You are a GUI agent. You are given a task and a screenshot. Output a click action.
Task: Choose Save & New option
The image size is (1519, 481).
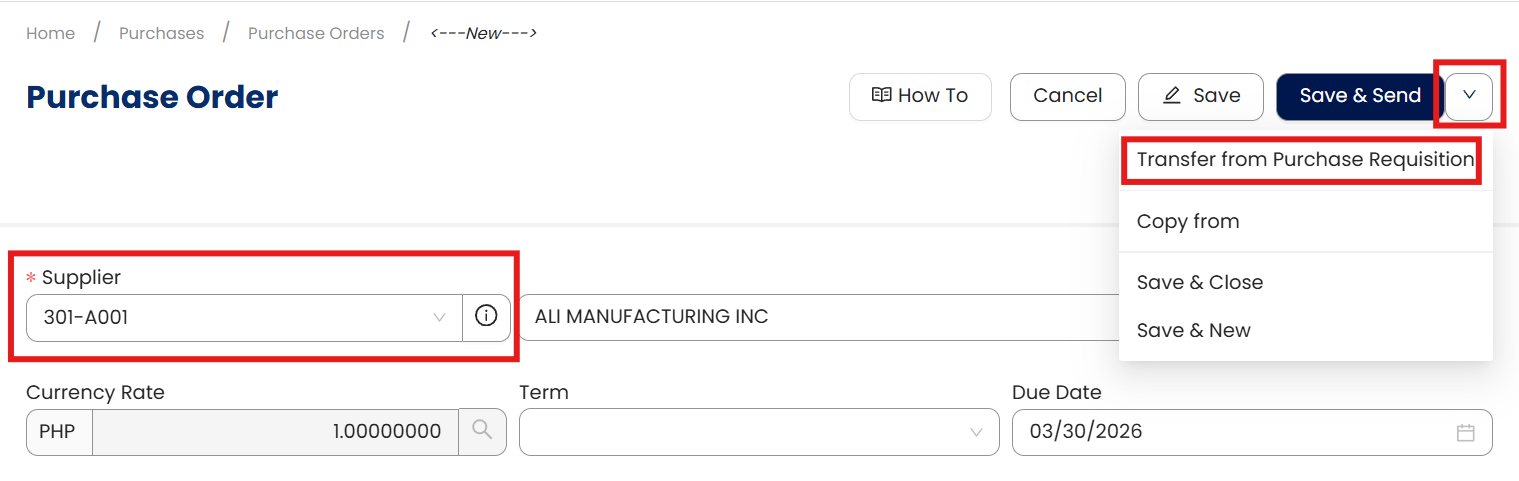1193,330
